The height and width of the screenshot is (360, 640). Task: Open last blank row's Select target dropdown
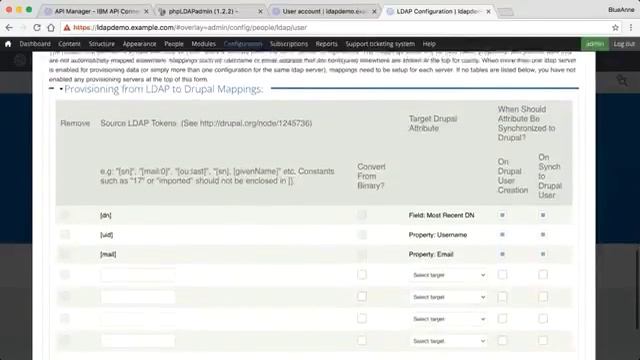(x=448, y=341)
